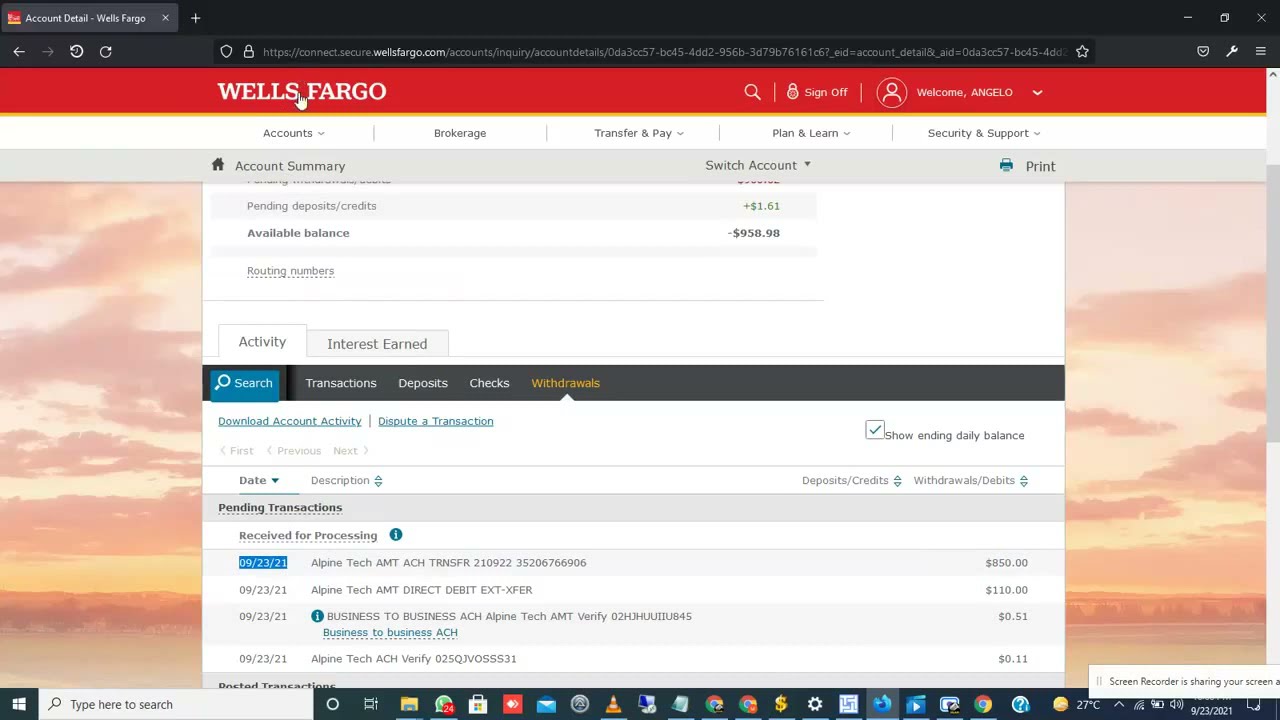Open the Windows Start menu
Viewport: 1280px width, 720px height.
19,704
